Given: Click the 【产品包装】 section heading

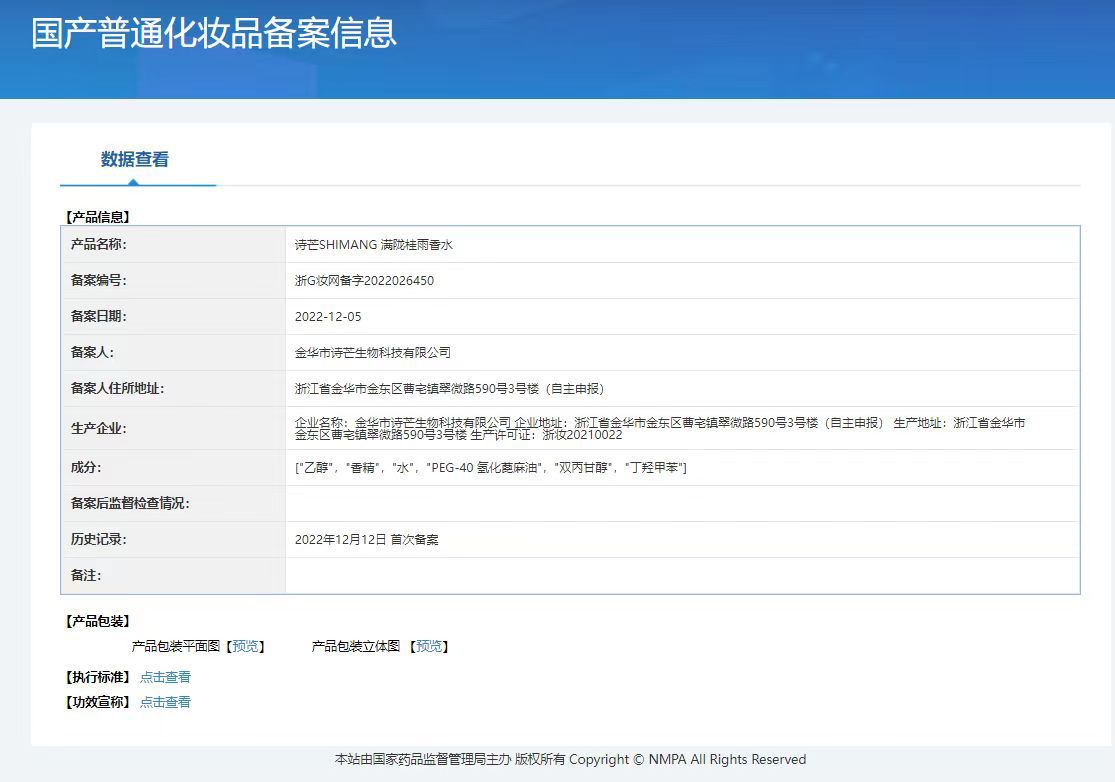Looking at the screenshot, I should 97,621.
